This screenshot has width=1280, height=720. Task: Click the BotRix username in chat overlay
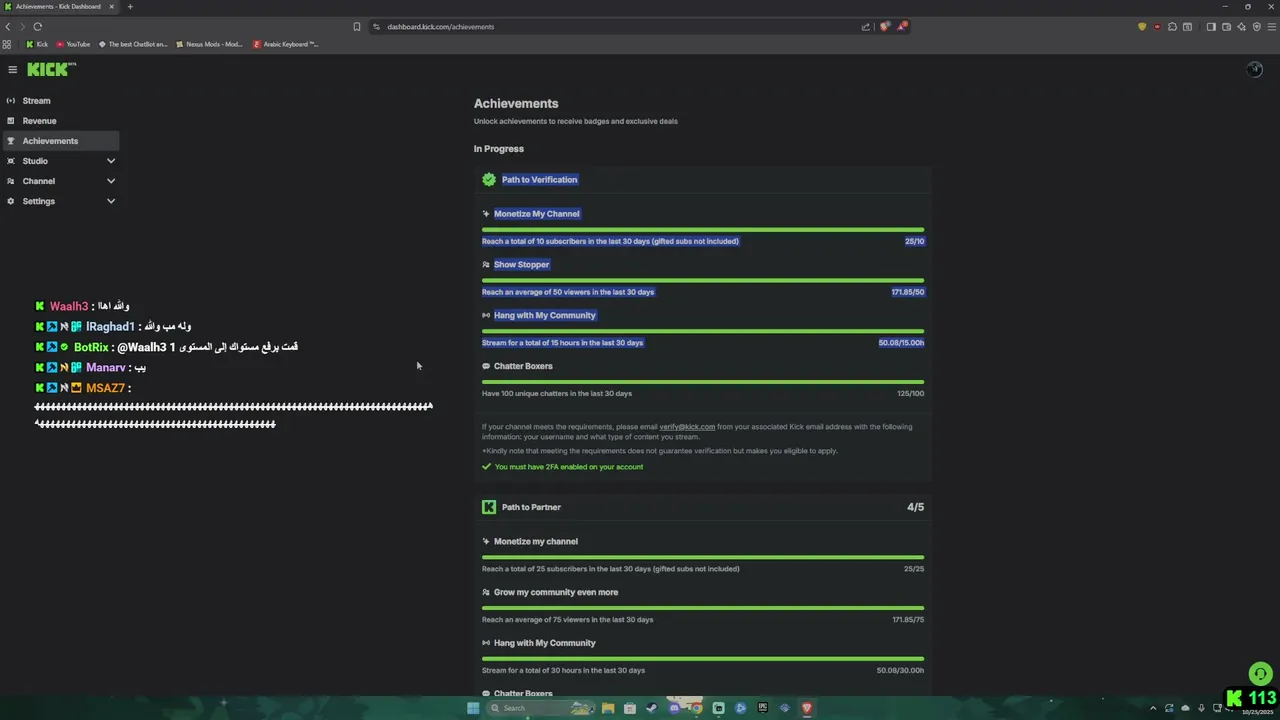click(91, 347)
